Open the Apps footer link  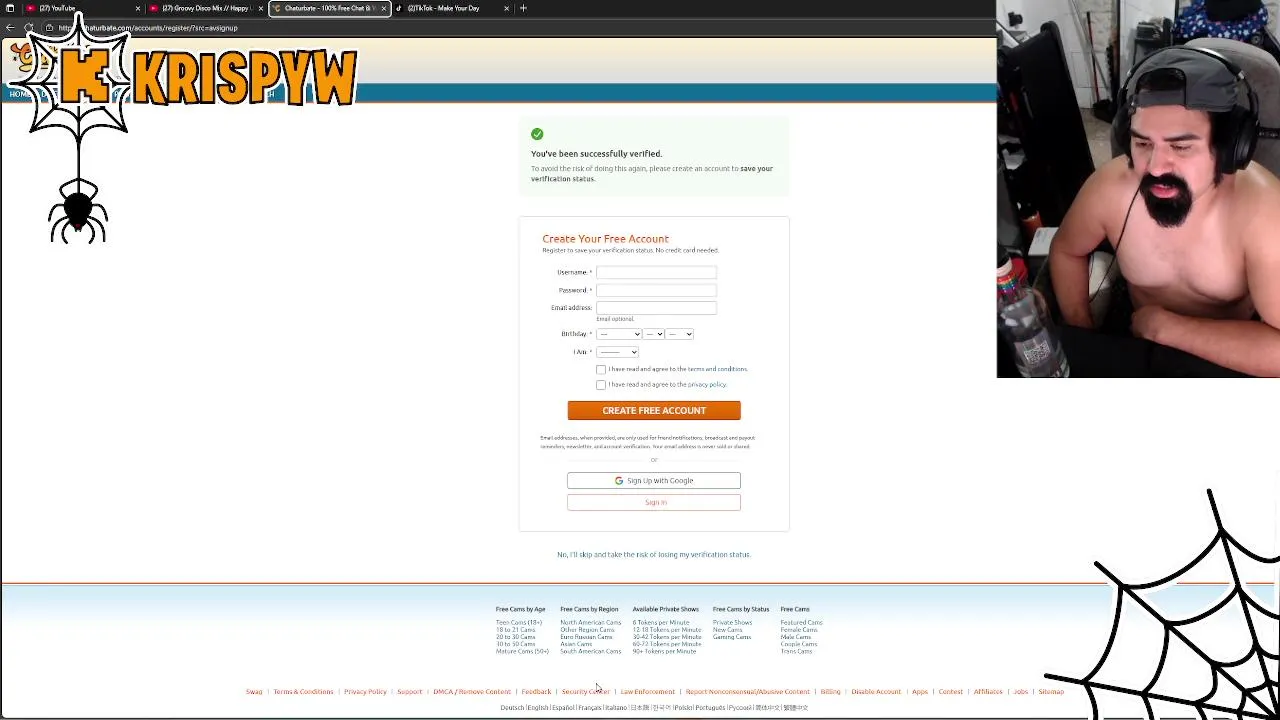coord(920,692)
